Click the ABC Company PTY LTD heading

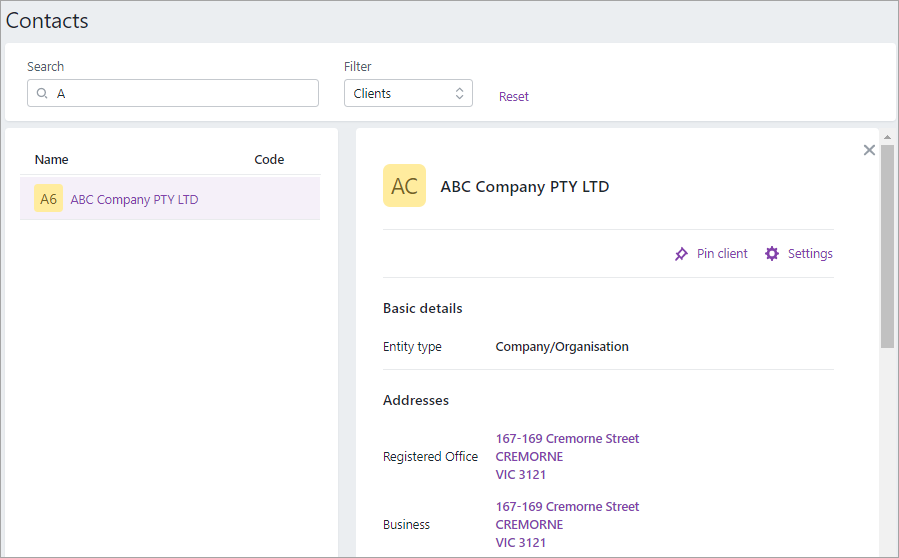click(524, 187)
